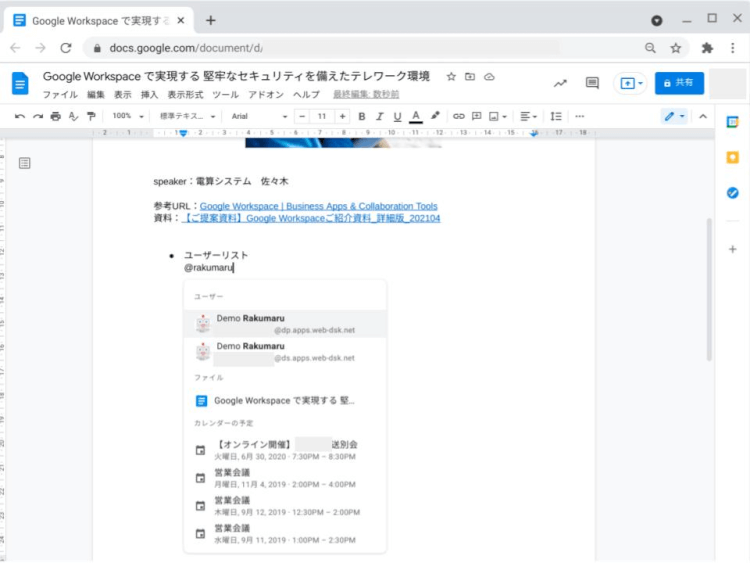Screen dimensions: 750x563
Task: Open Google Workspace Business Apps link
Action: pos(319,206)
